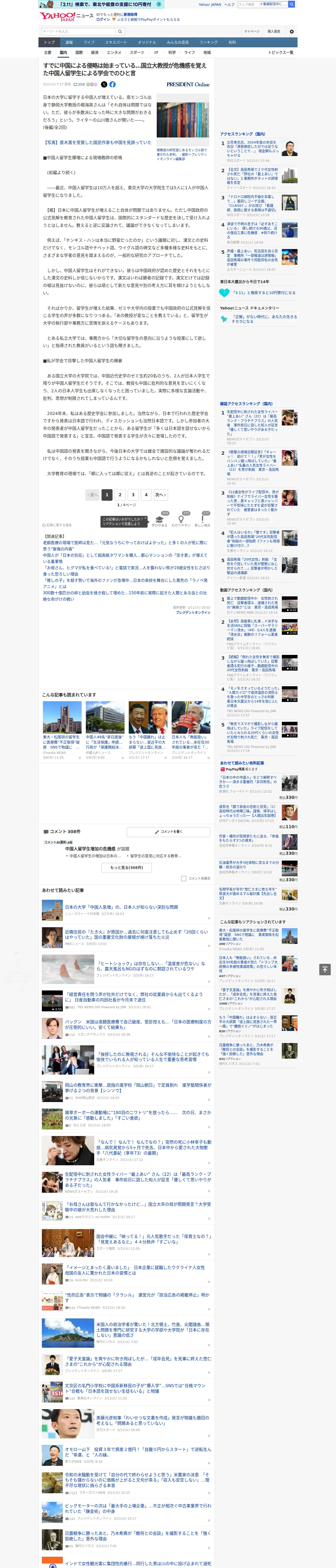Open the 新規取得 ID registration link
This screenshot has height=1568, width=336.
131,14
